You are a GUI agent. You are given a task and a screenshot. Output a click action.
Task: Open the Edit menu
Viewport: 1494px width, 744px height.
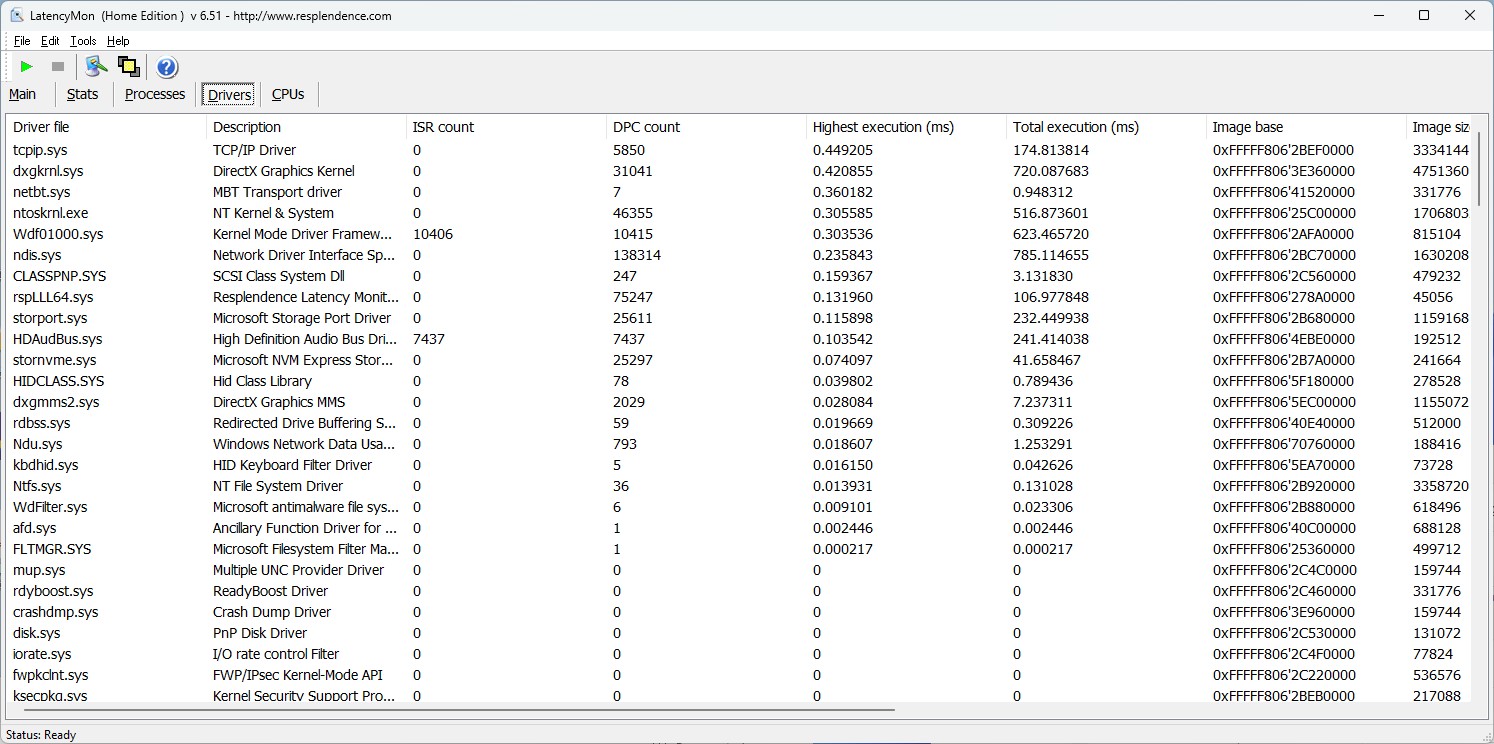pos(50,41)
